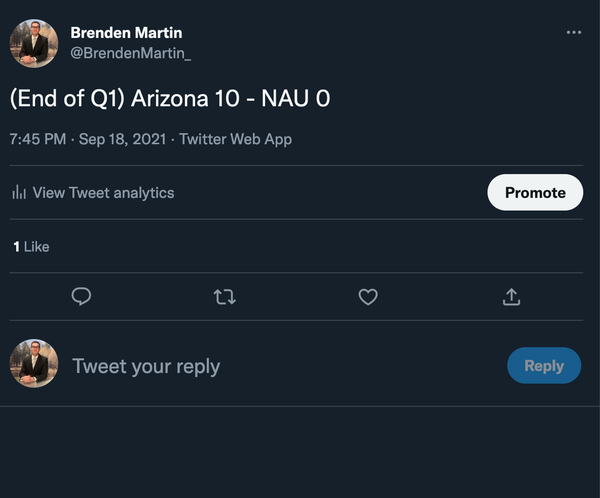Viewport: 600px width, 498px height.
Task: Click the reply speech bubble icon
Action: [x=82, y=296]
